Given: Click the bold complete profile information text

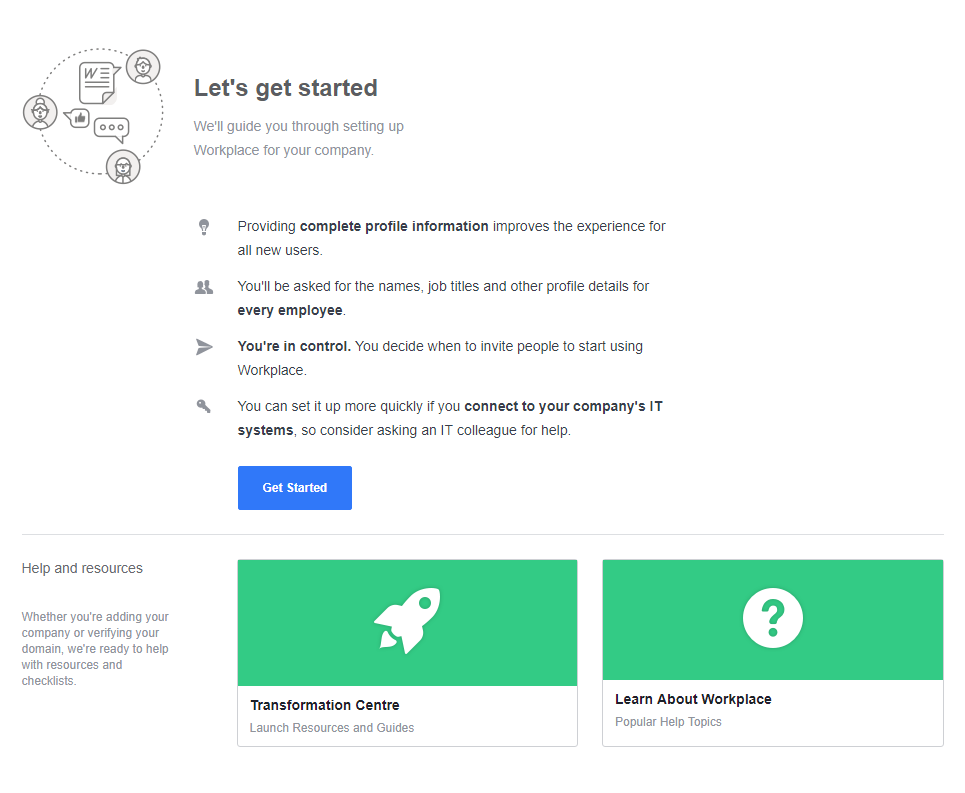Looking at the screenshot, I should click(x=394, y=226).
